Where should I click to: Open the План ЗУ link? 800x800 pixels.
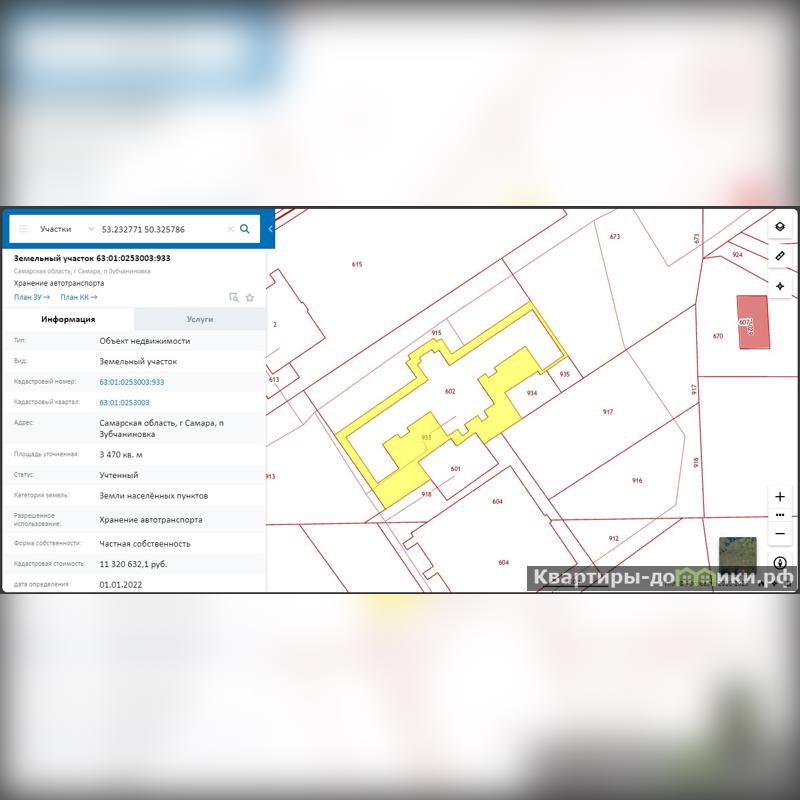tap(32, 297)
